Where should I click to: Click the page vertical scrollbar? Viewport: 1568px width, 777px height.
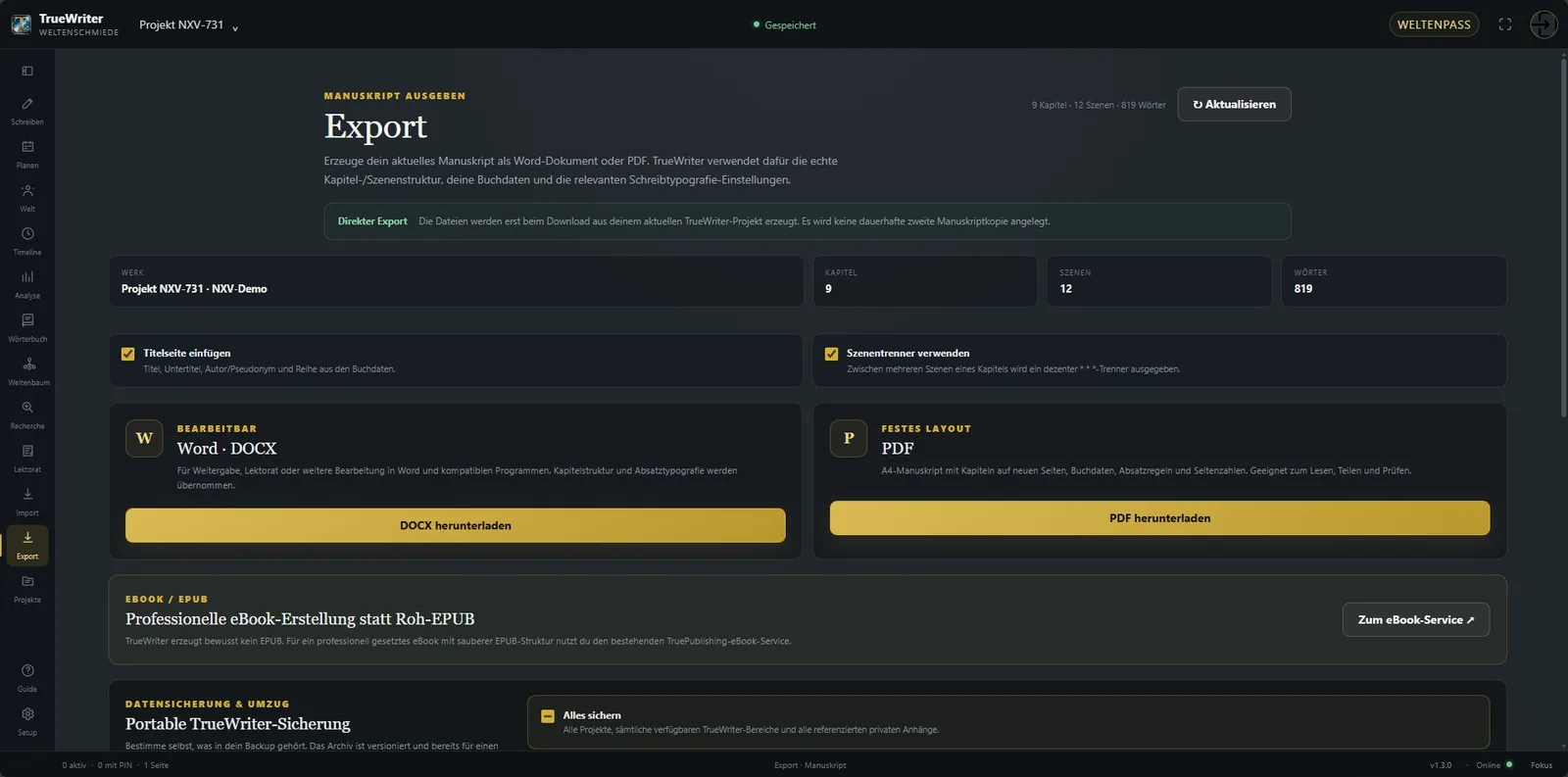(x=1563, y=239)
